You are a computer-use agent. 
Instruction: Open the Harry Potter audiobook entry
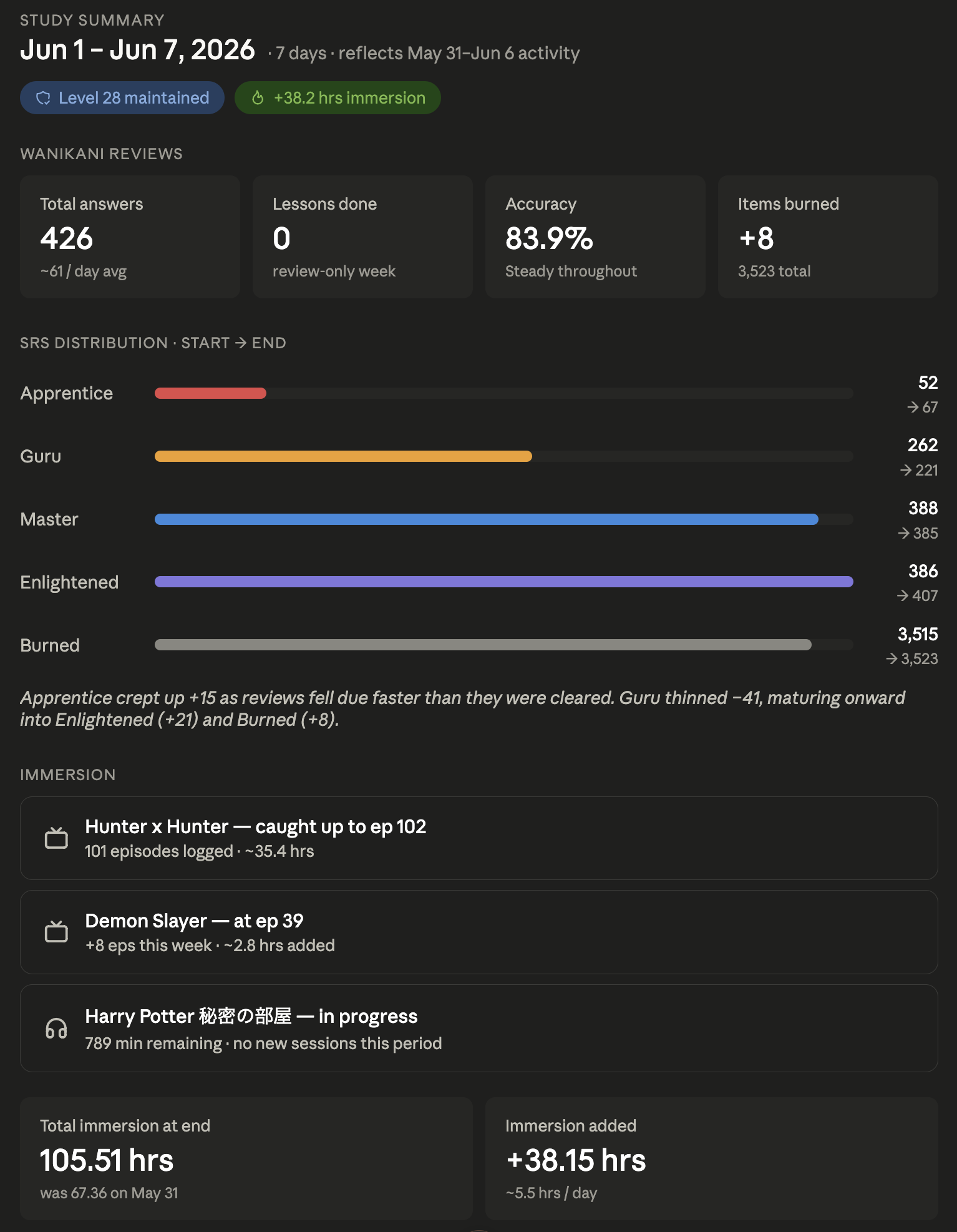coord(479,1028)
